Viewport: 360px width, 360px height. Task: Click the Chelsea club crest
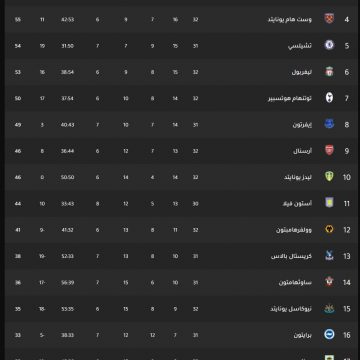pyautogui.click(x=329, y=45)
